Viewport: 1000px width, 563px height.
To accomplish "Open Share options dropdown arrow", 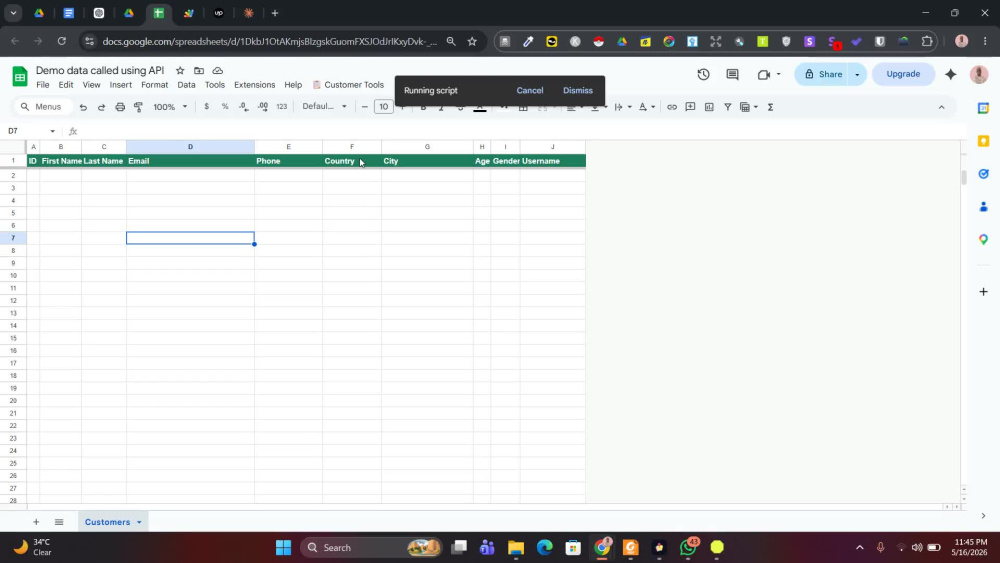I will [x=857, y=75].
